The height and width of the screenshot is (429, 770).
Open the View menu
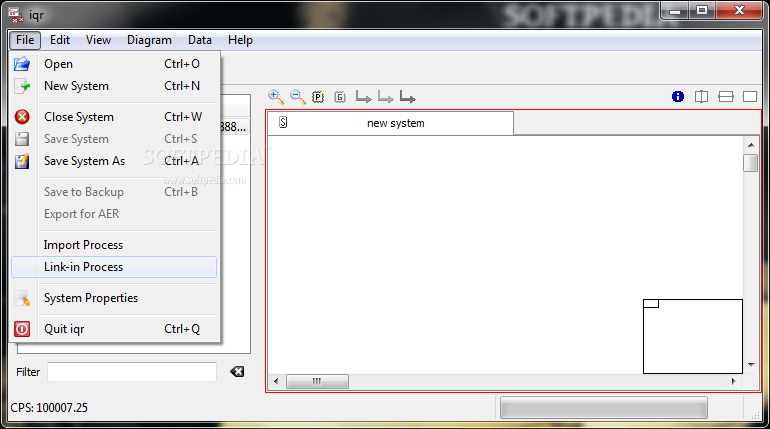pos(98,40)
